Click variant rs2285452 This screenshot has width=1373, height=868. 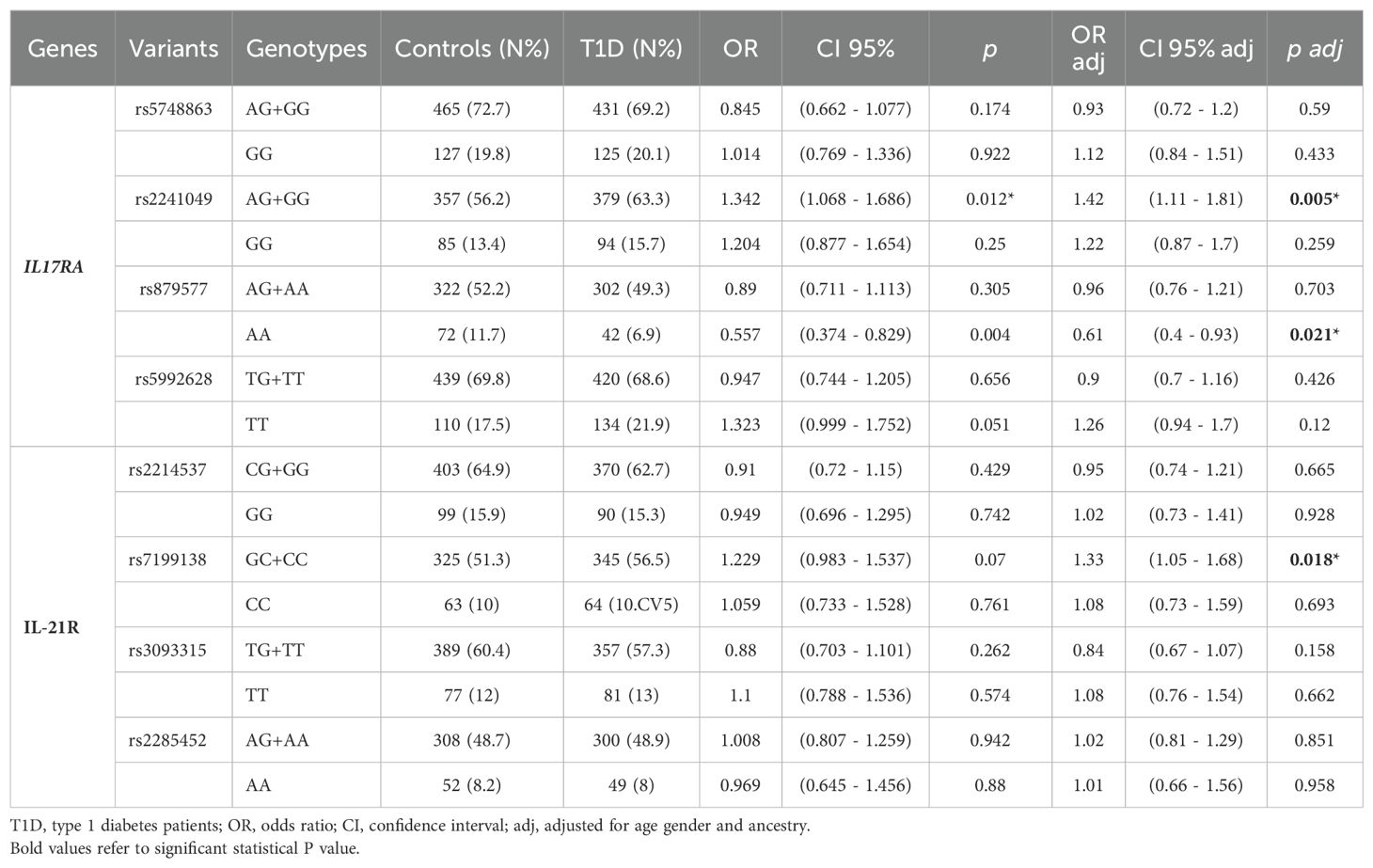tap(167, 740)
